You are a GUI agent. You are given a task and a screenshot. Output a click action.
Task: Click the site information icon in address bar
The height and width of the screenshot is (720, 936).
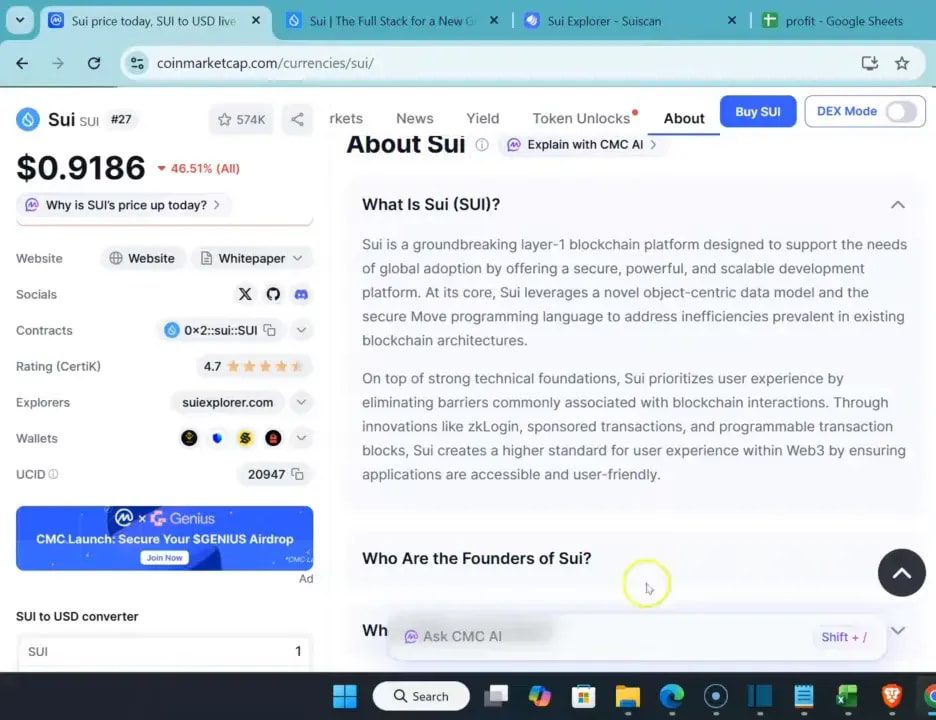pos(137,63)
